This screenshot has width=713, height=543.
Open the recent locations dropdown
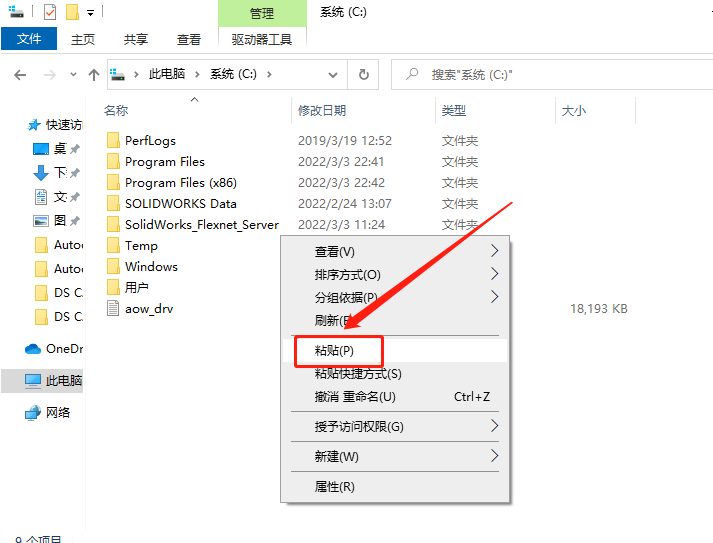(73, 75)
